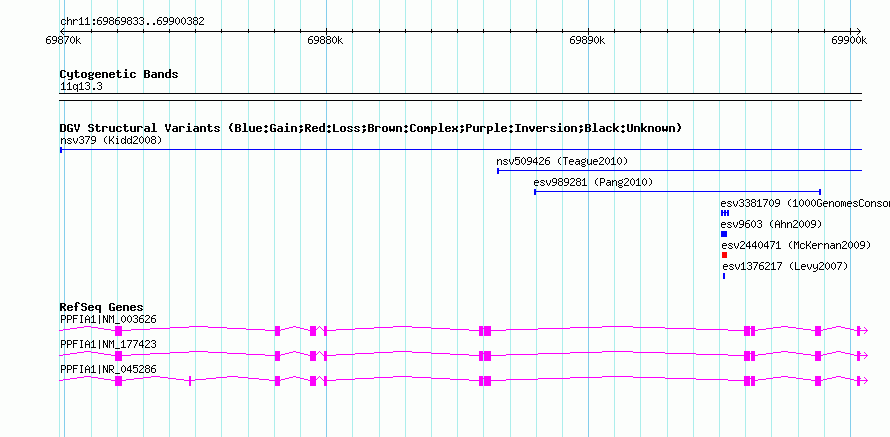The image size is (890, 437).
Task: Open the PPFIA1|NR_045286 gene label
Action: coord(108,369)
